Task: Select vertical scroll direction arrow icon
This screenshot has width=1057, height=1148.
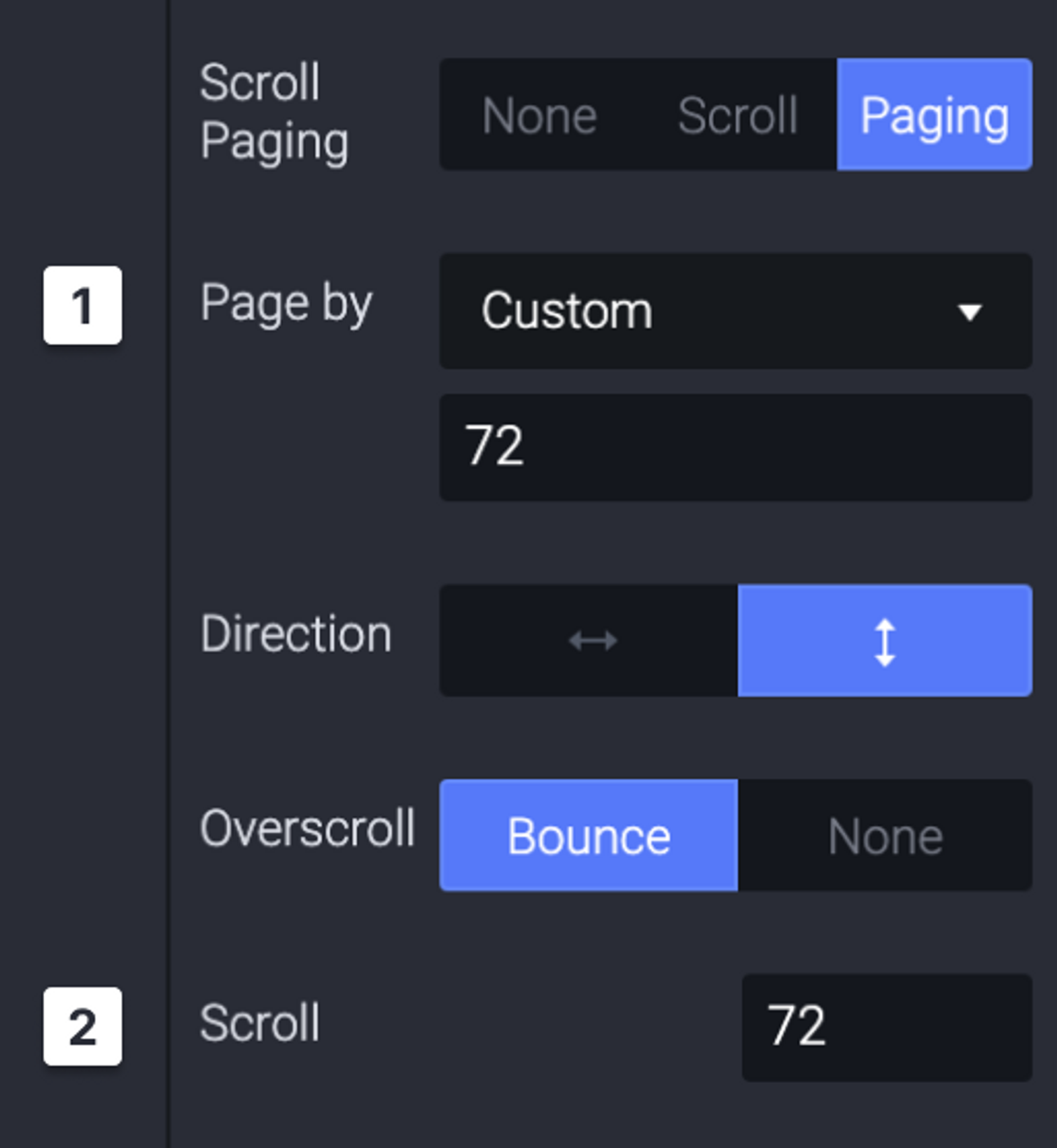Action: point(885,642)
